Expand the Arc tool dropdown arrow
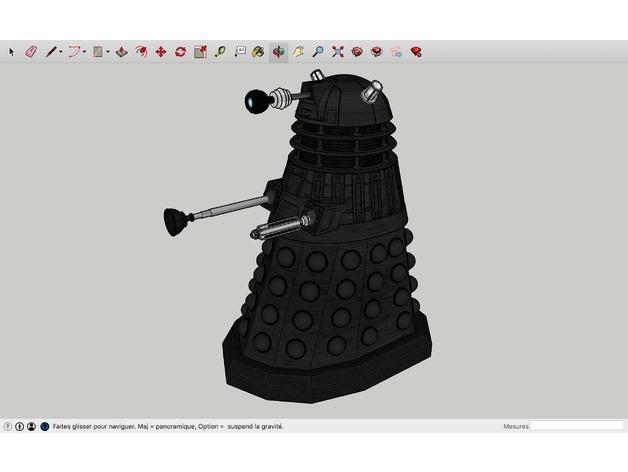 coord(85,52)
